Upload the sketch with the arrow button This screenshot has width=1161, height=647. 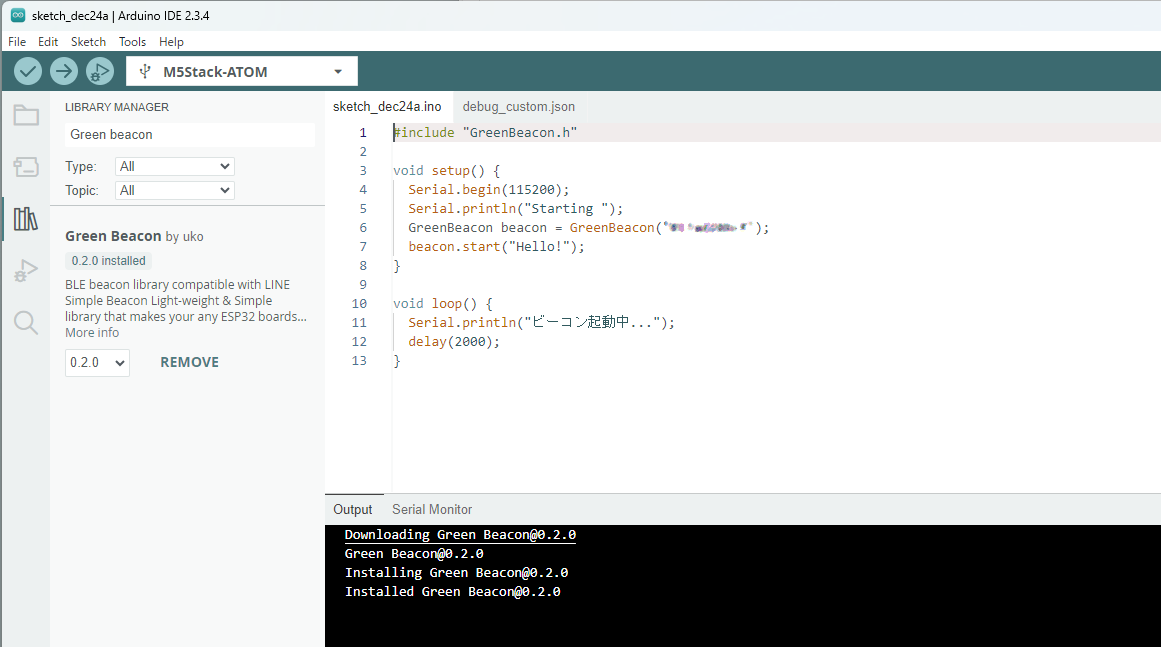pyautogui.click(x=64, y=71)
